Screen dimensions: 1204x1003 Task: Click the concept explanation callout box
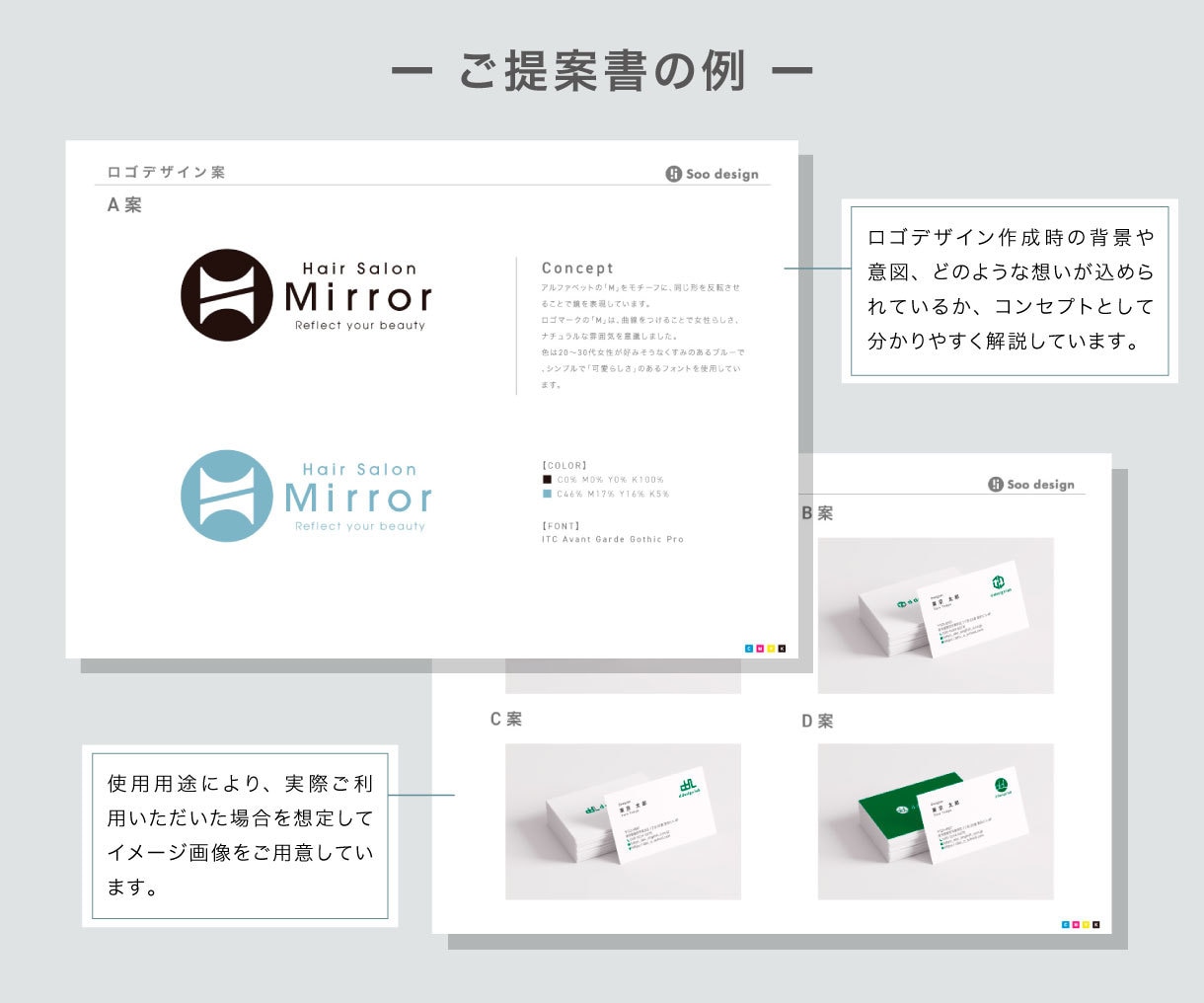1010,290
